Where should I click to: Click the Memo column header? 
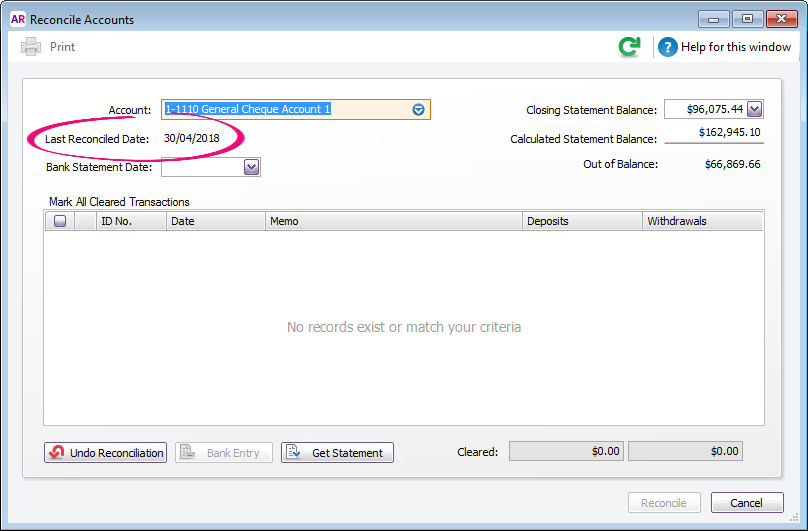click(x=394, y=221)
